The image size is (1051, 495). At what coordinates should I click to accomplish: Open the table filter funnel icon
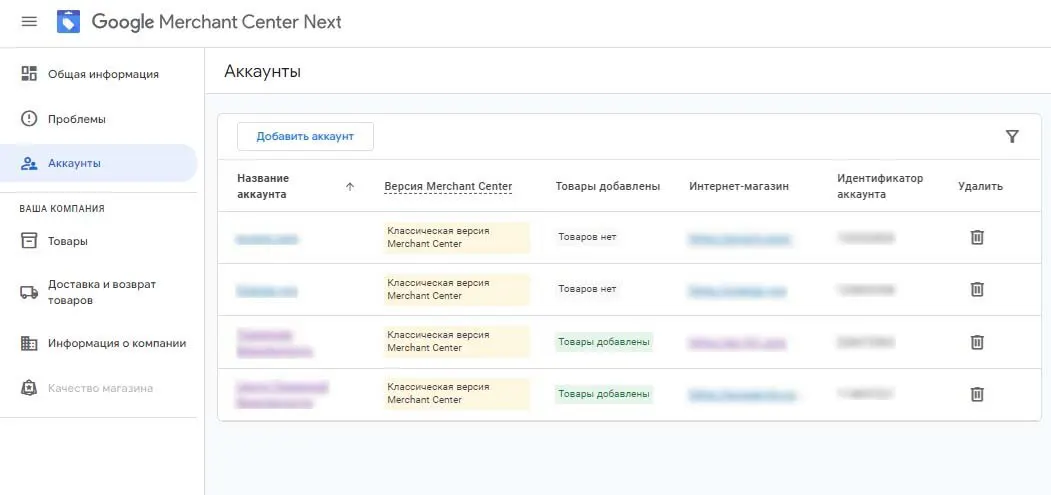click(x=1012, y=137)
